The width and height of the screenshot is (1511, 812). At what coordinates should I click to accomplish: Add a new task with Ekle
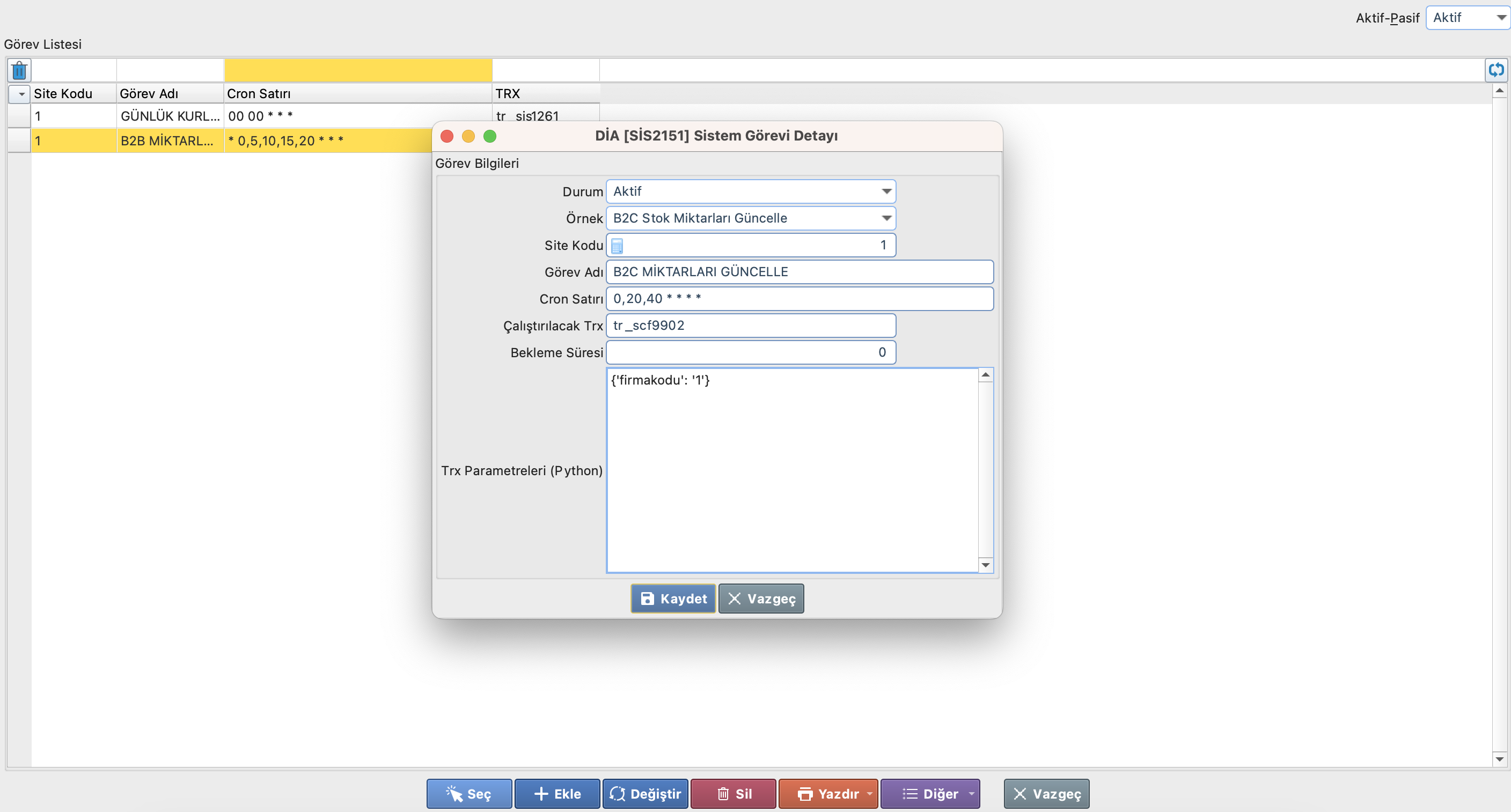[x=556, y=794]
